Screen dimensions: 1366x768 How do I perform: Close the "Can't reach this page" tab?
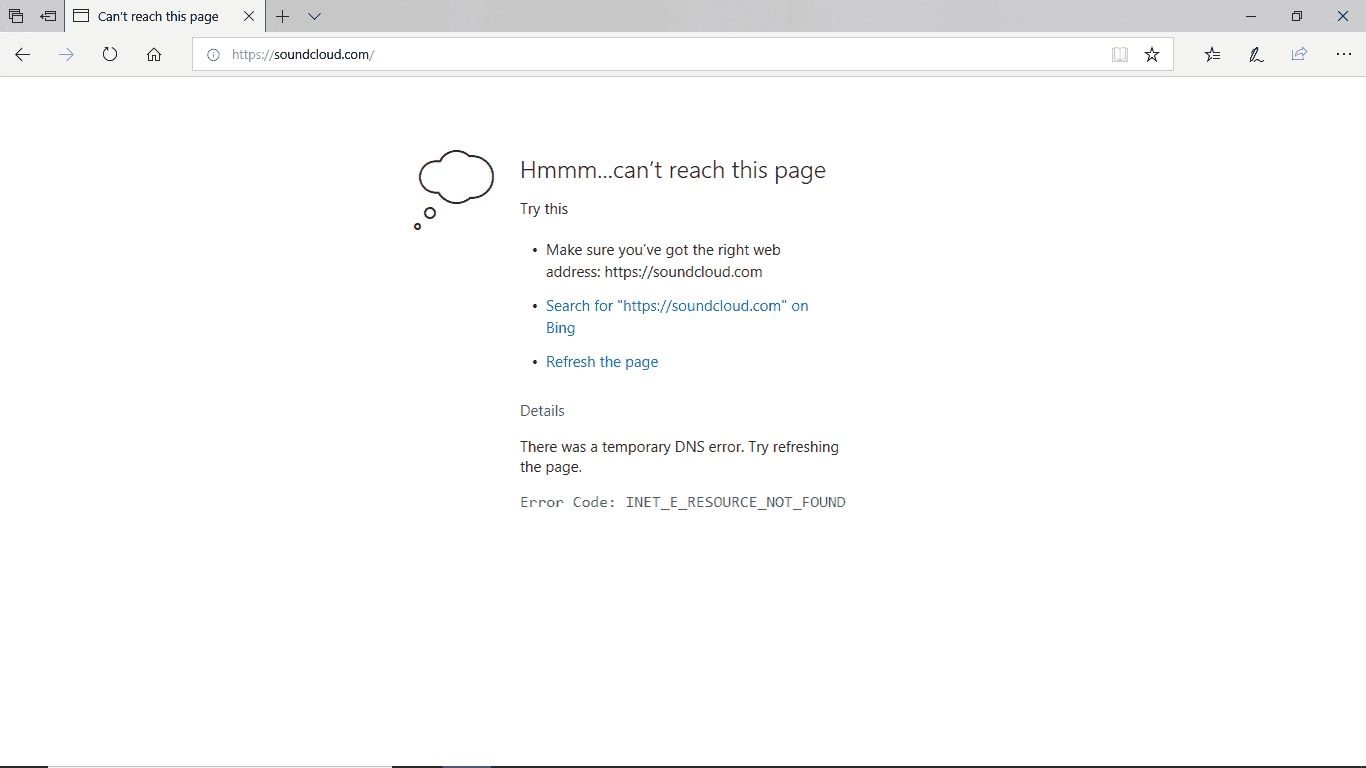249,16
